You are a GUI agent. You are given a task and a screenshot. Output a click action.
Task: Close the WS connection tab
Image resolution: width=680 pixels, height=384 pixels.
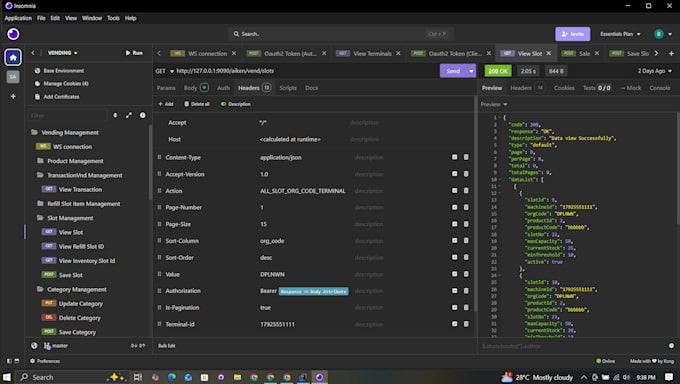point(234,53)
